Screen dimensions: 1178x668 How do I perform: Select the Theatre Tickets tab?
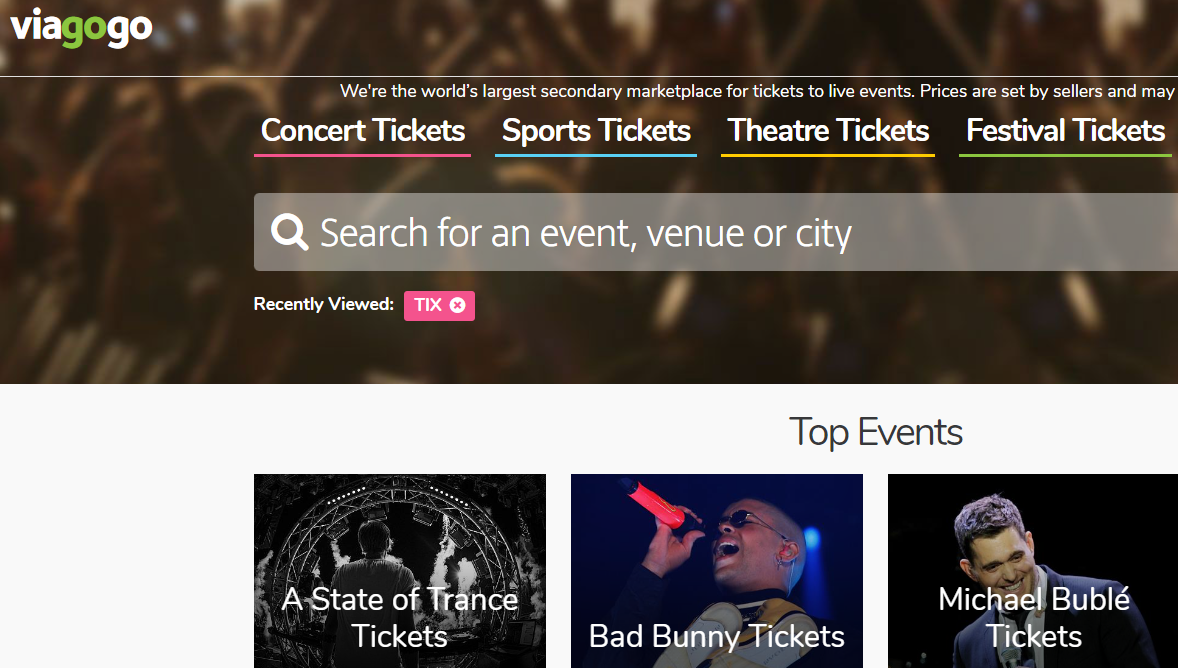(x=828, y=131)
